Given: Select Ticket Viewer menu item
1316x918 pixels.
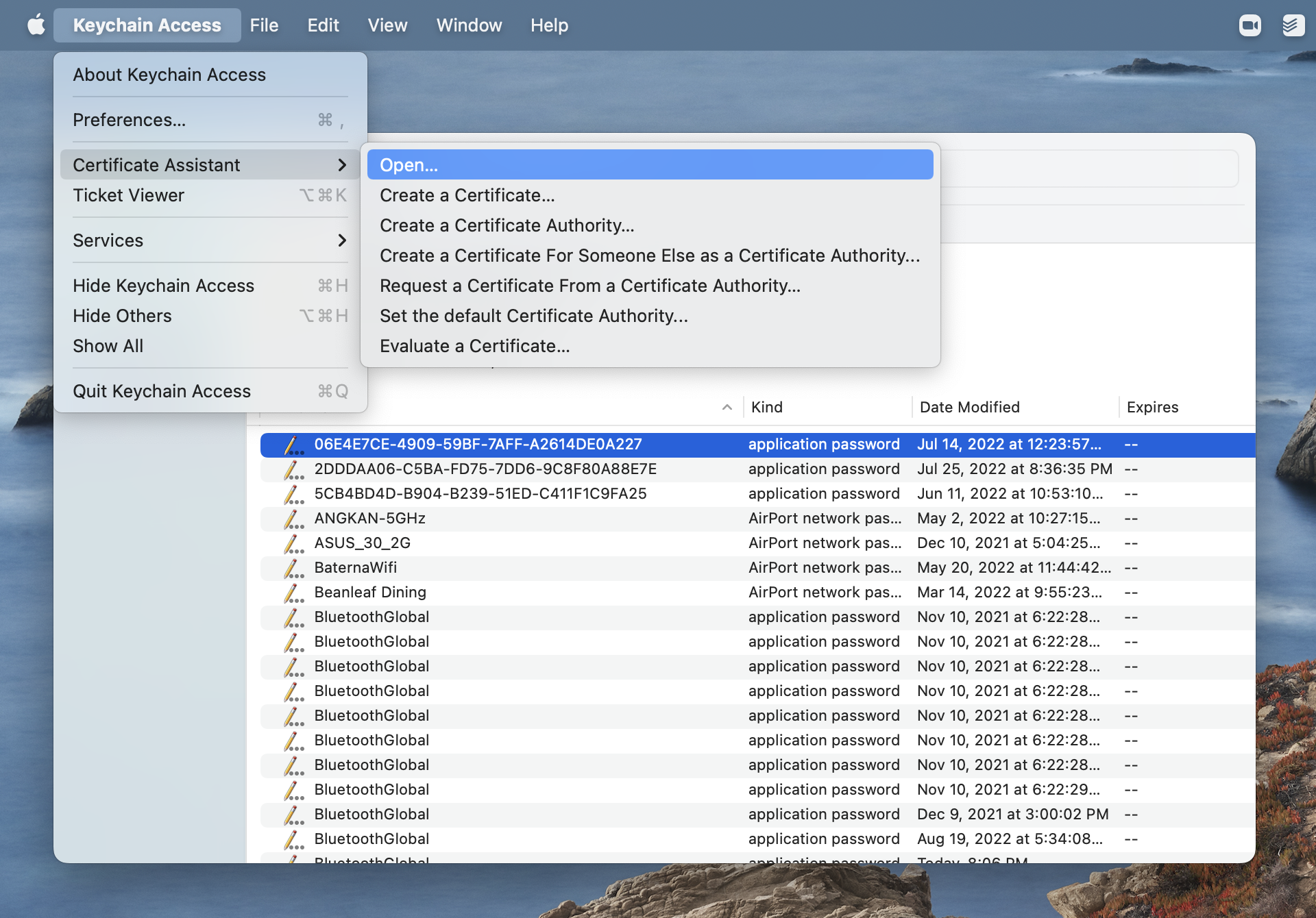Looking at the screenshot, I should pos(210,195).
